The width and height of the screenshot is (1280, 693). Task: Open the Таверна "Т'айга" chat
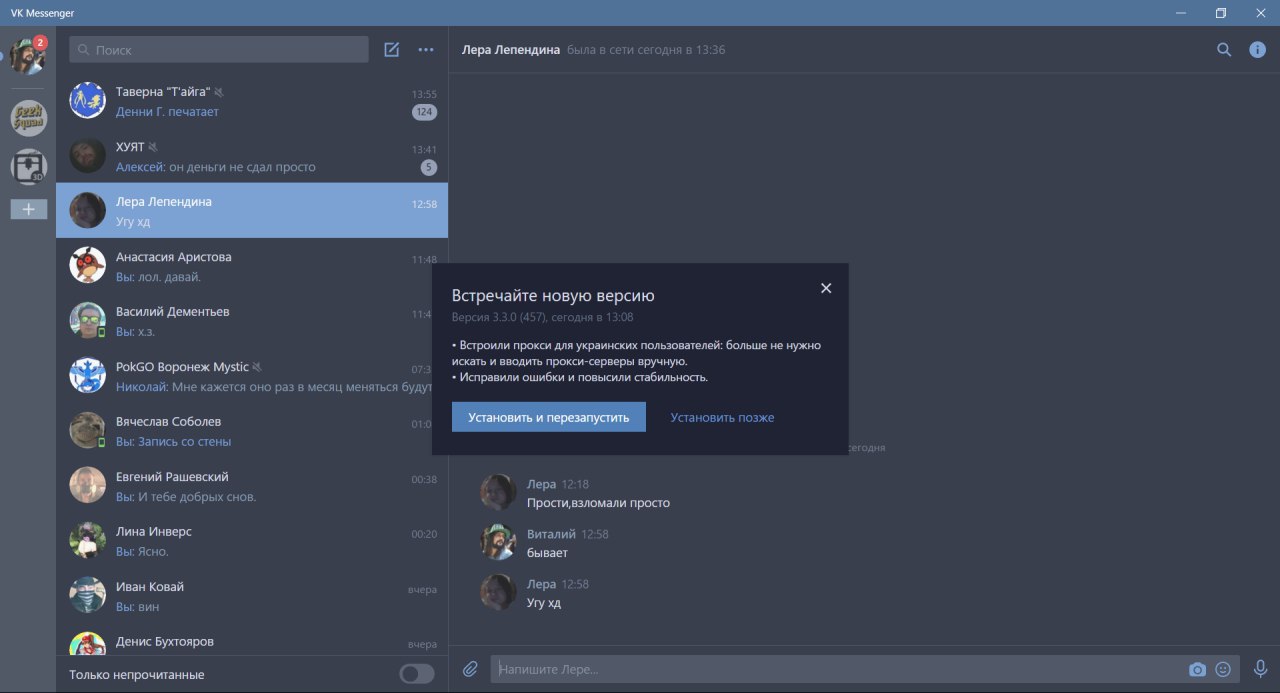click(252, 100)
